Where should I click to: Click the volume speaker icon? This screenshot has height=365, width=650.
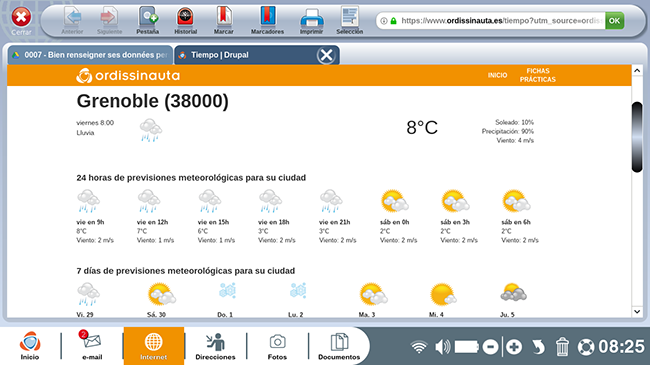442,347
